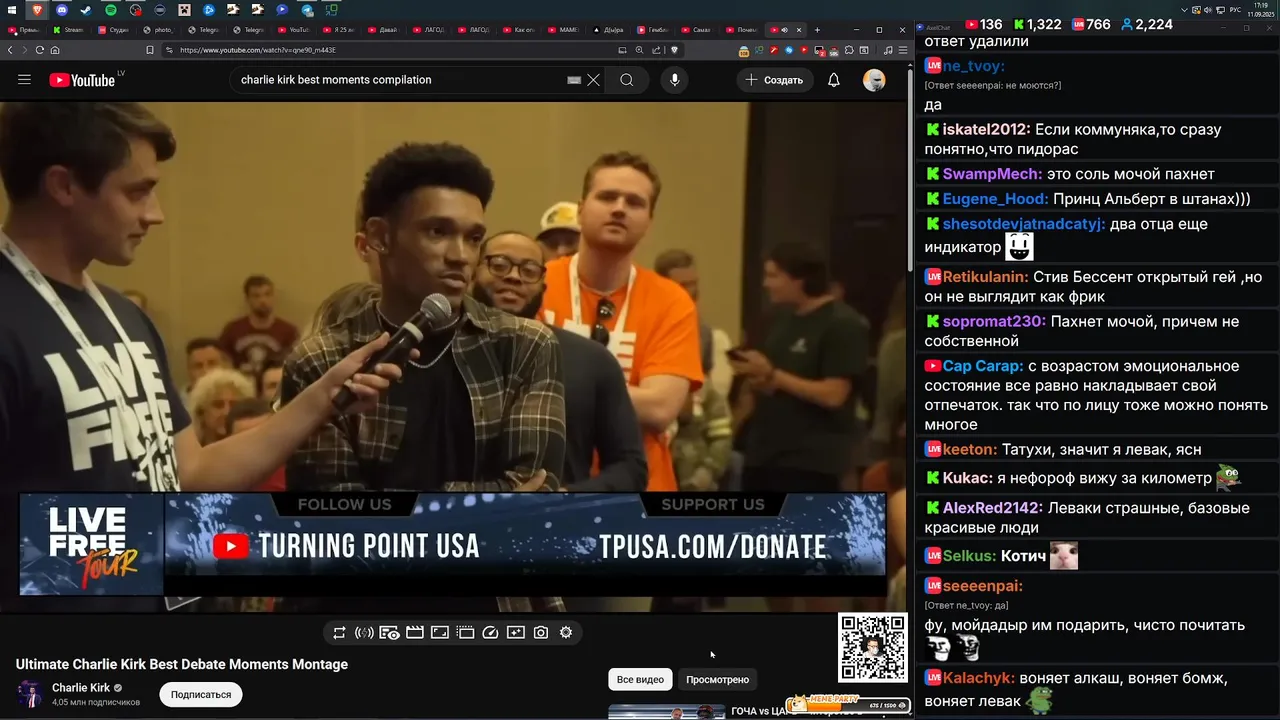Open enhancer settings gear icon
The width and height of the screenshot is (1280, 720).
[566, 633]
